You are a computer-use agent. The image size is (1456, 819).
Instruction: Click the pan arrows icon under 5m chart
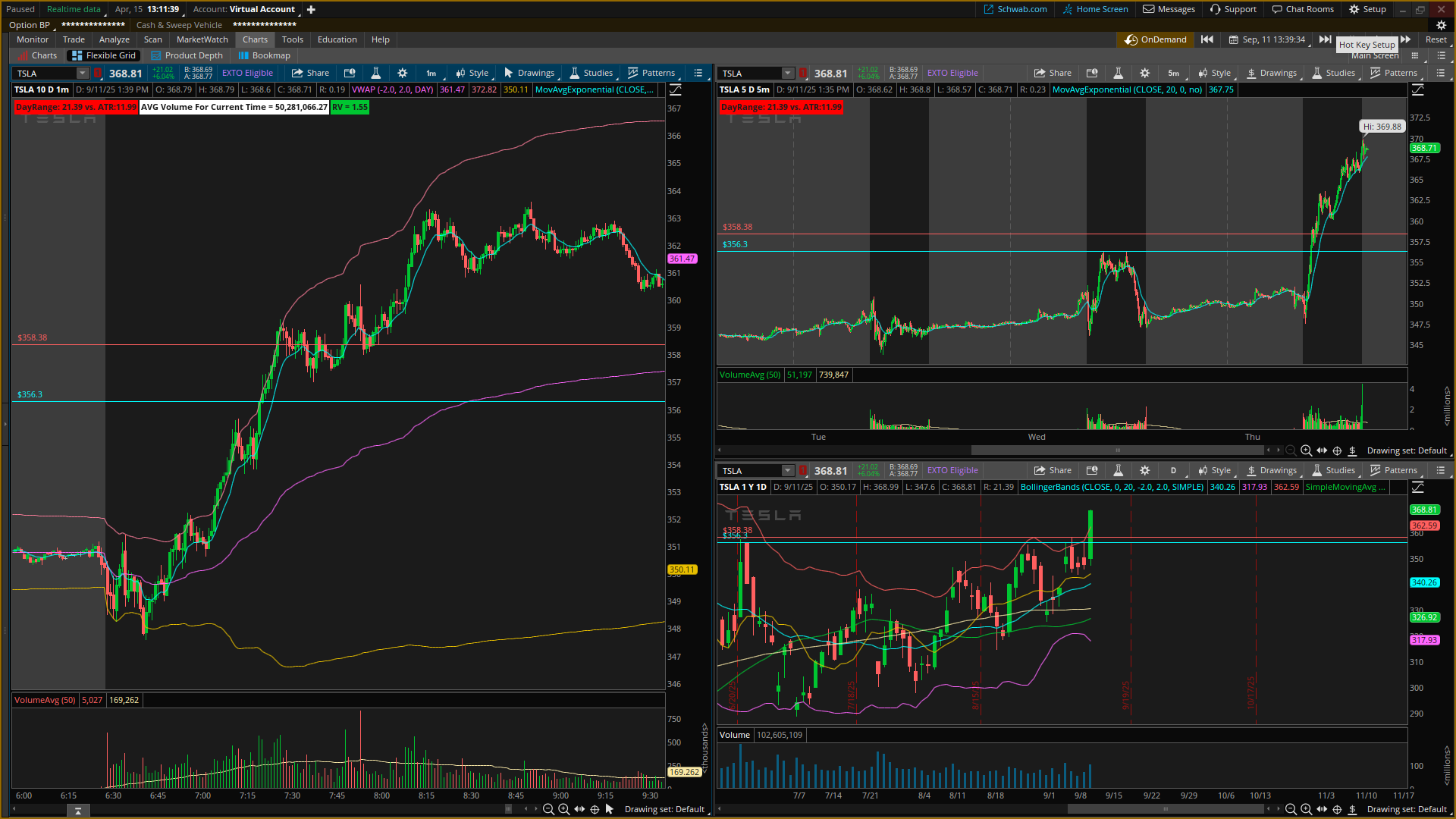tap(1322, 450)
